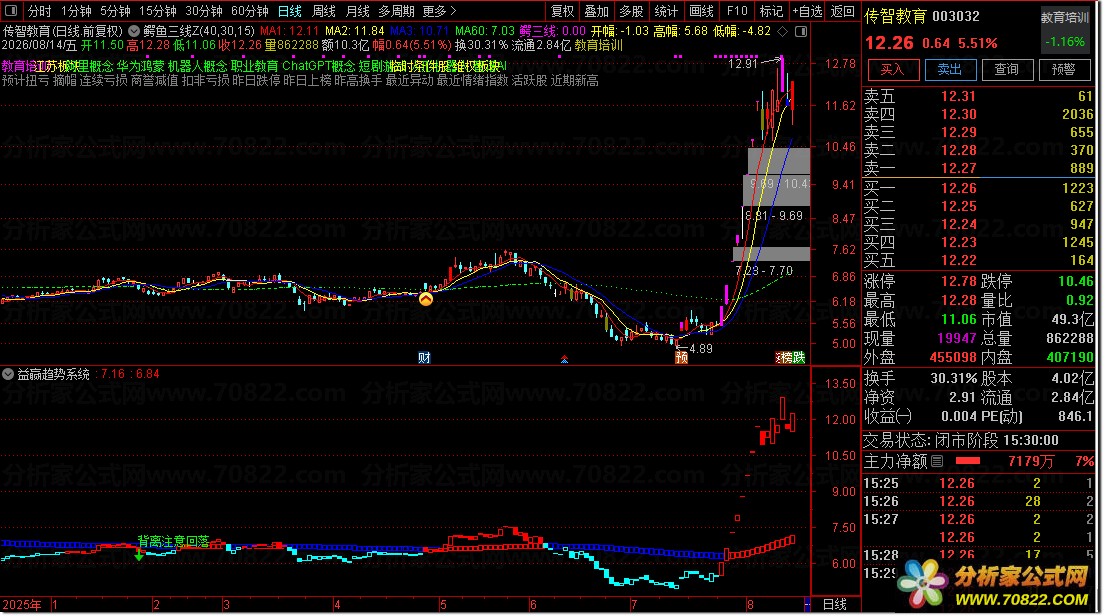The height and width of the screenshot is (616, 1105).
Task: Click the 预 marker at the chart bottom
Action: [681, 357]
